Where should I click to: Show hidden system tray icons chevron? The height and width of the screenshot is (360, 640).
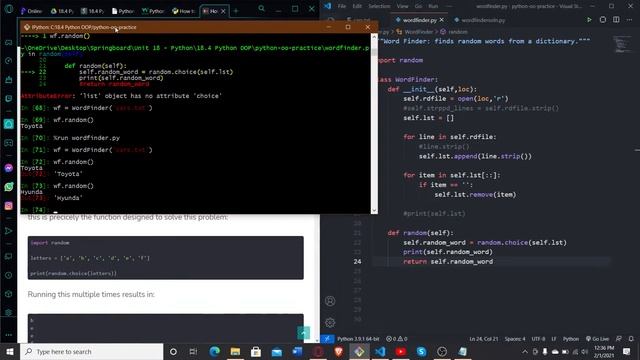tap(525, 351)
